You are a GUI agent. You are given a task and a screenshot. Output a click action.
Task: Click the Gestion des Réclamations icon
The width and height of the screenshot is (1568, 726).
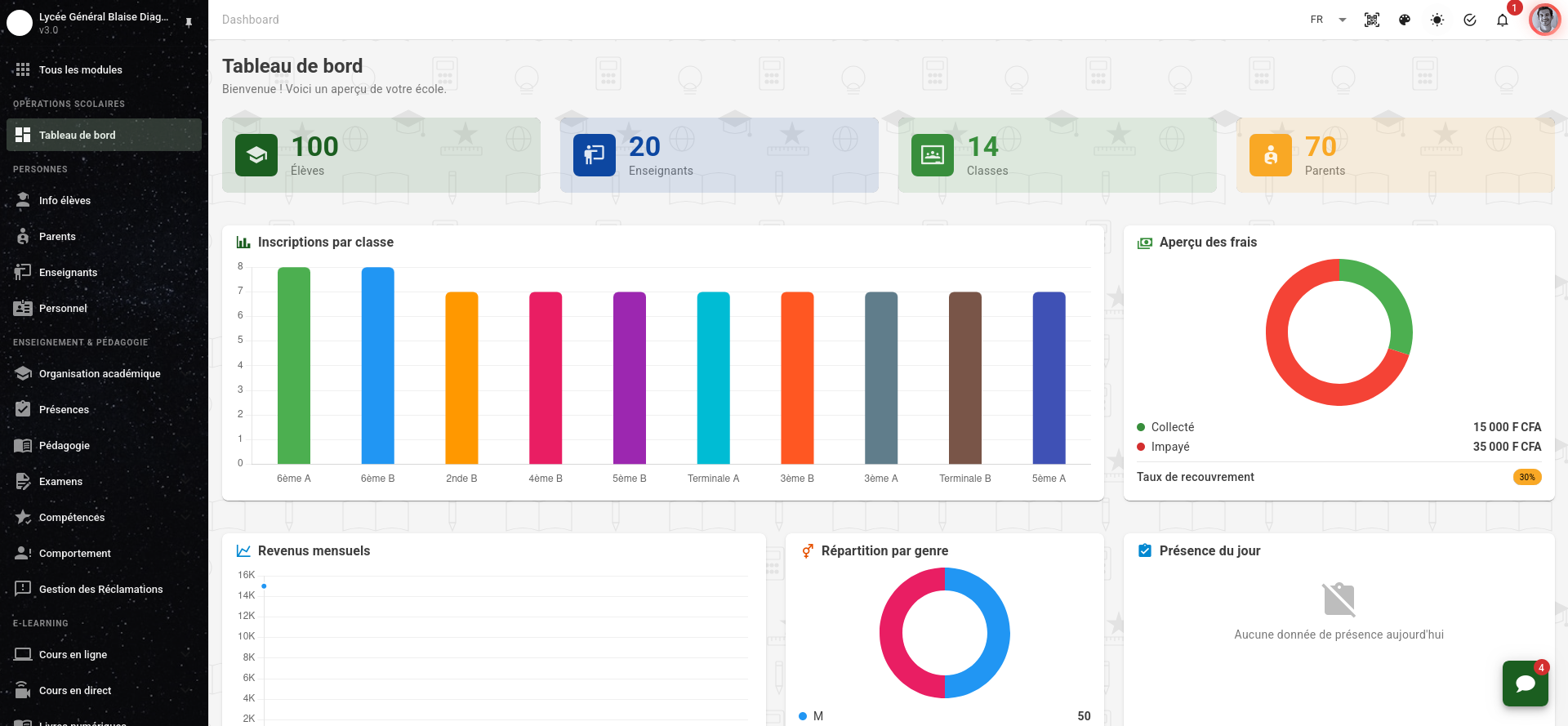point(23,589)
